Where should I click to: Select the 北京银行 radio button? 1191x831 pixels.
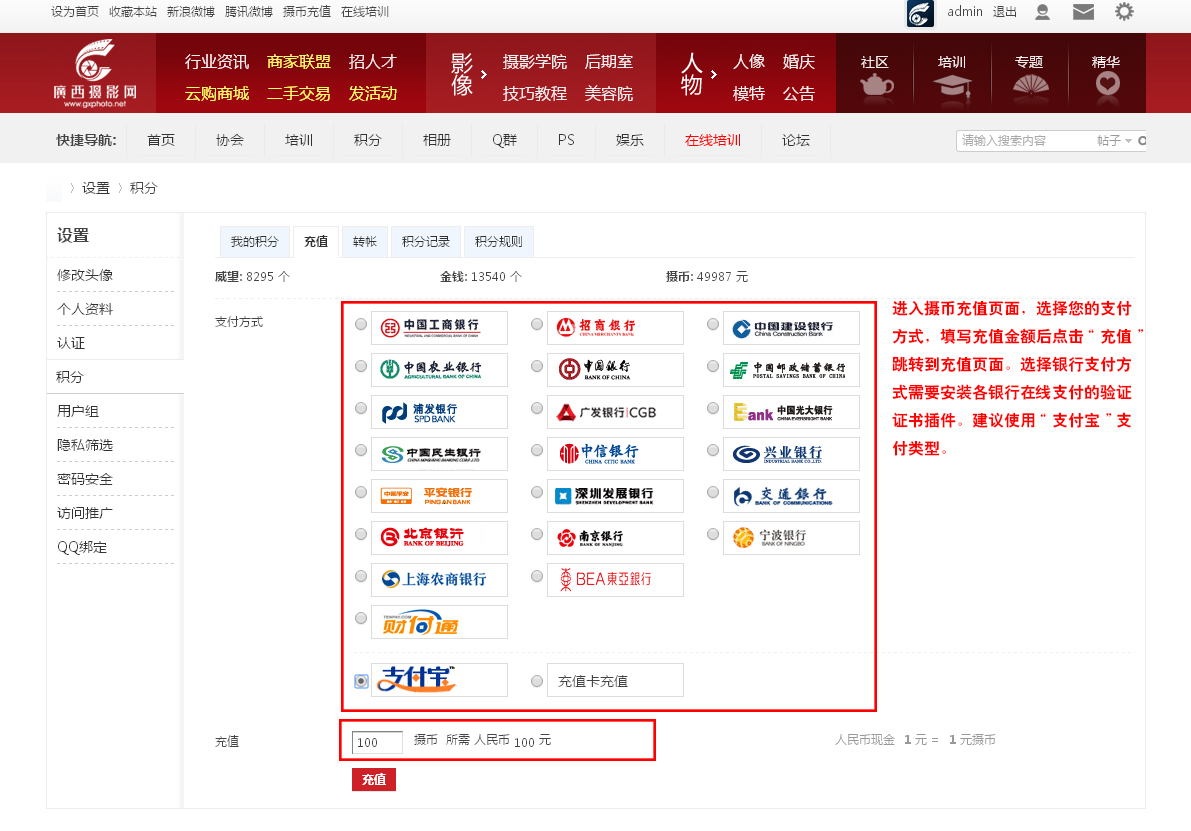pyautogui.click(x=361, y=534)
